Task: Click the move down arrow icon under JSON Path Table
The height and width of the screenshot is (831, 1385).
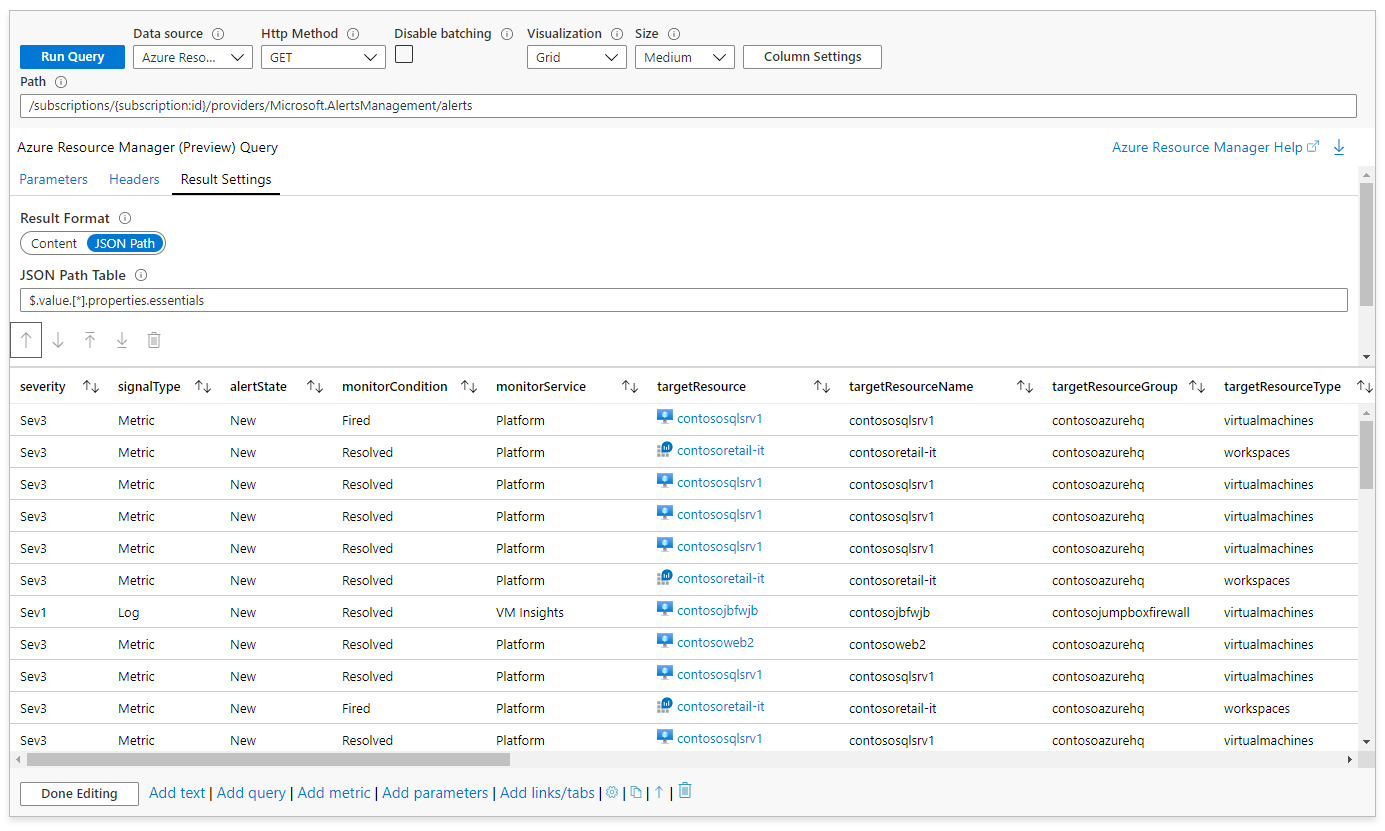Action: 58,340
